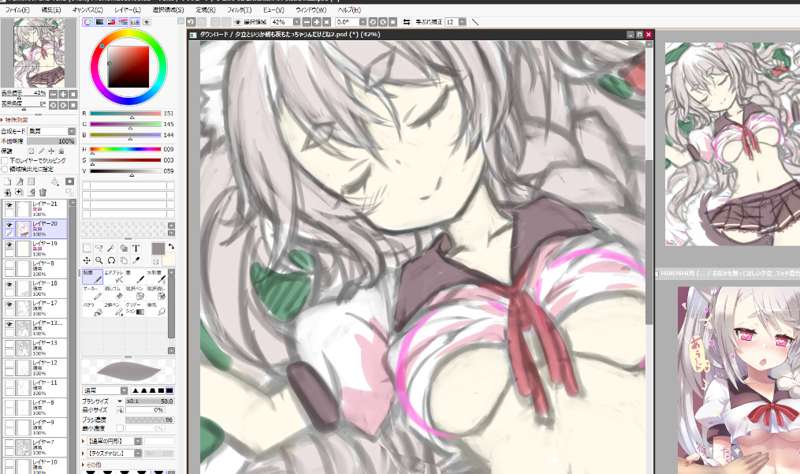Hide レイヤー19 using its eye icon
The width and height of the screenshot is (800, 474).
coord(9,246)
